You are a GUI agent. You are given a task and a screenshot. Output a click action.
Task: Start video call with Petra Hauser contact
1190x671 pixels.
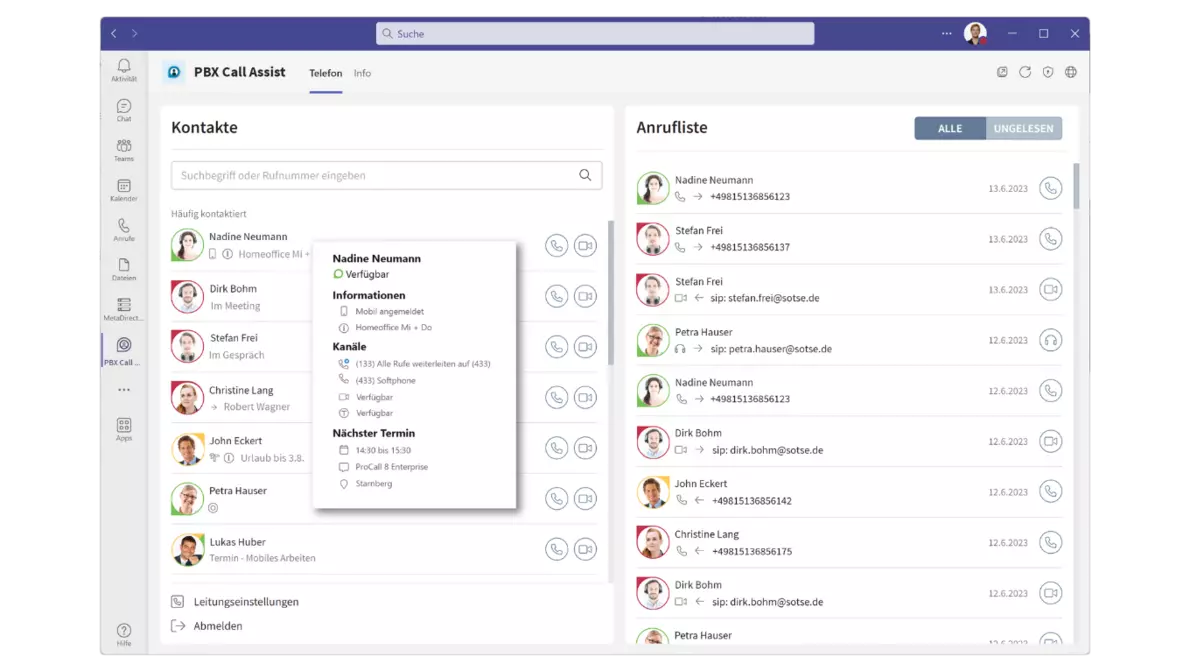[x=585, y=499]
